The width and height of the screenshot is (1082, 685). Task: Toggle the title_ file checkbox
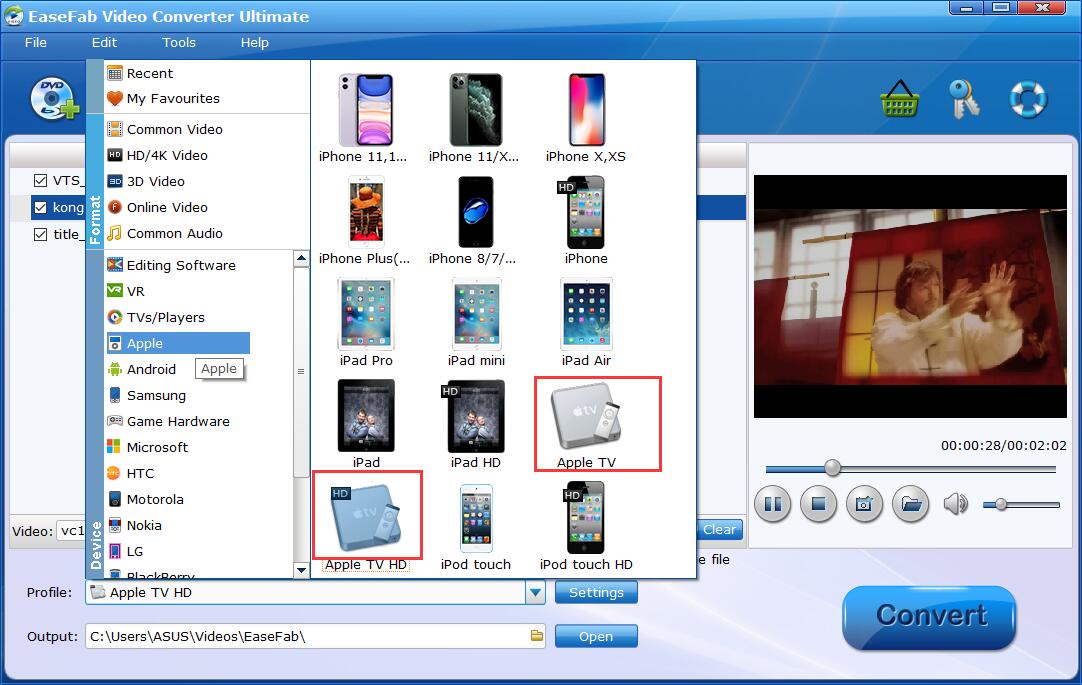(x=40, y=235)
